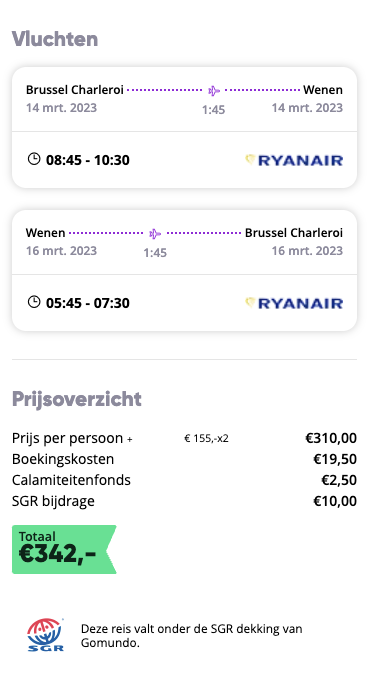The image size is (384, 680).
Task: Click Brussel Charleroi departure on first flight
Action: pos(75,90)
